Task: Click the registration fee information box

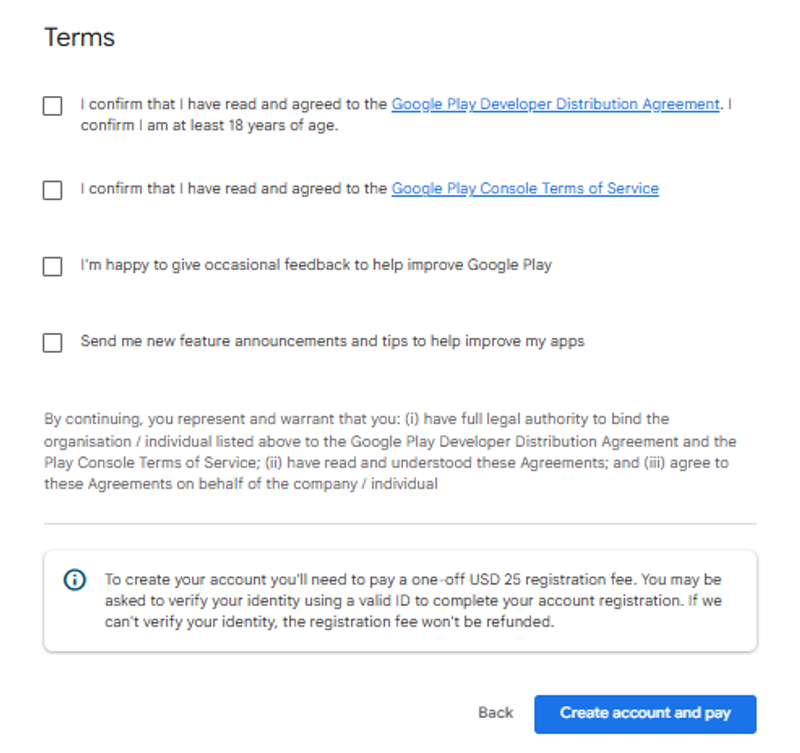Action: 400,600
